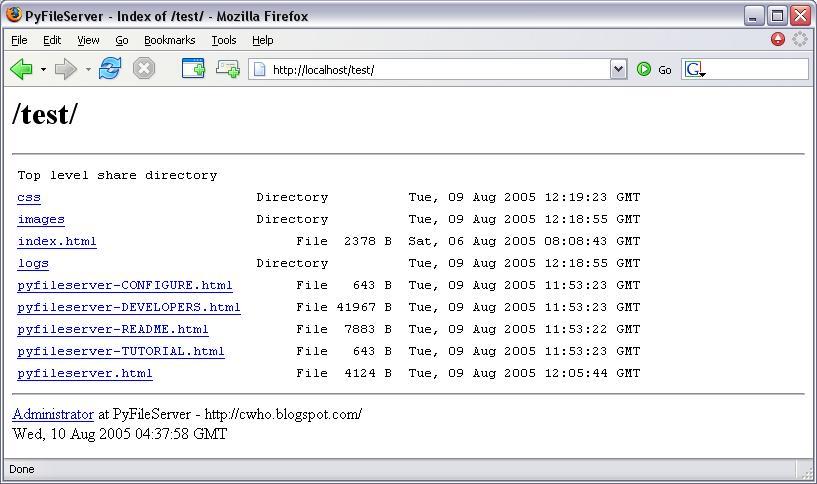817x484 pixels.
Task: Maximize the Firefox window
Action: pos(777,16)
